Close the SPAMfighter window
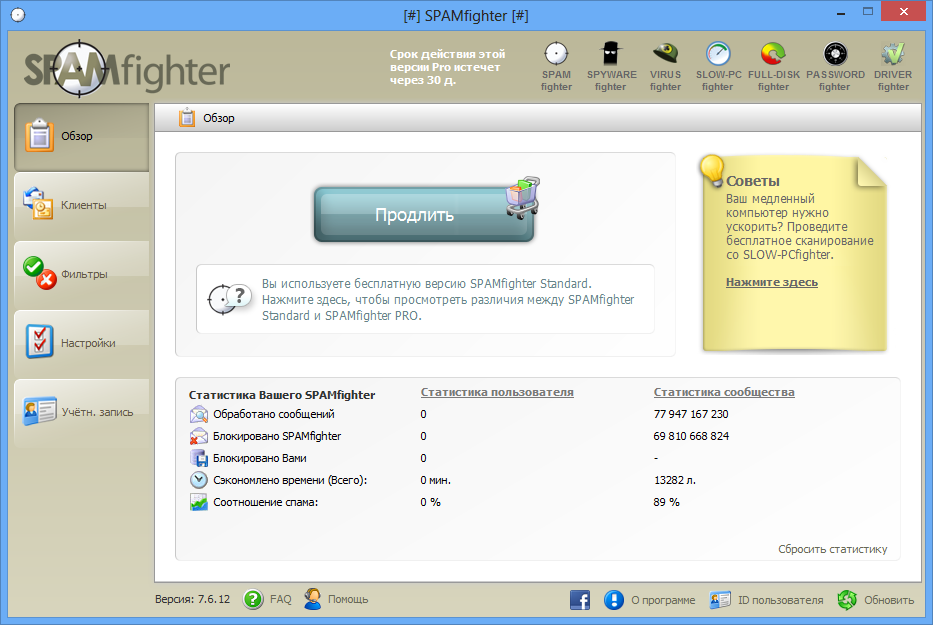This screenshot has width=933, height=625. [x=903, y=12]
